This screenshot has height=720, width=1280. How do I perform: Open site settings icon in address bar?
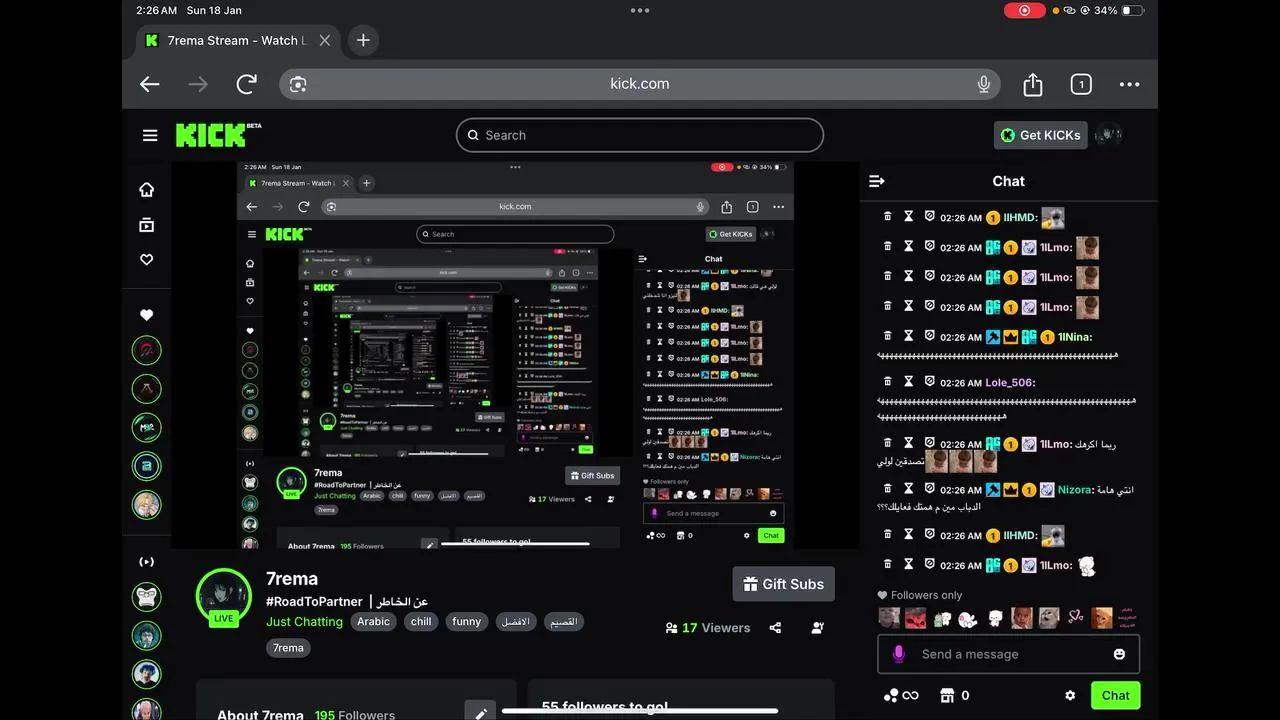298,84
